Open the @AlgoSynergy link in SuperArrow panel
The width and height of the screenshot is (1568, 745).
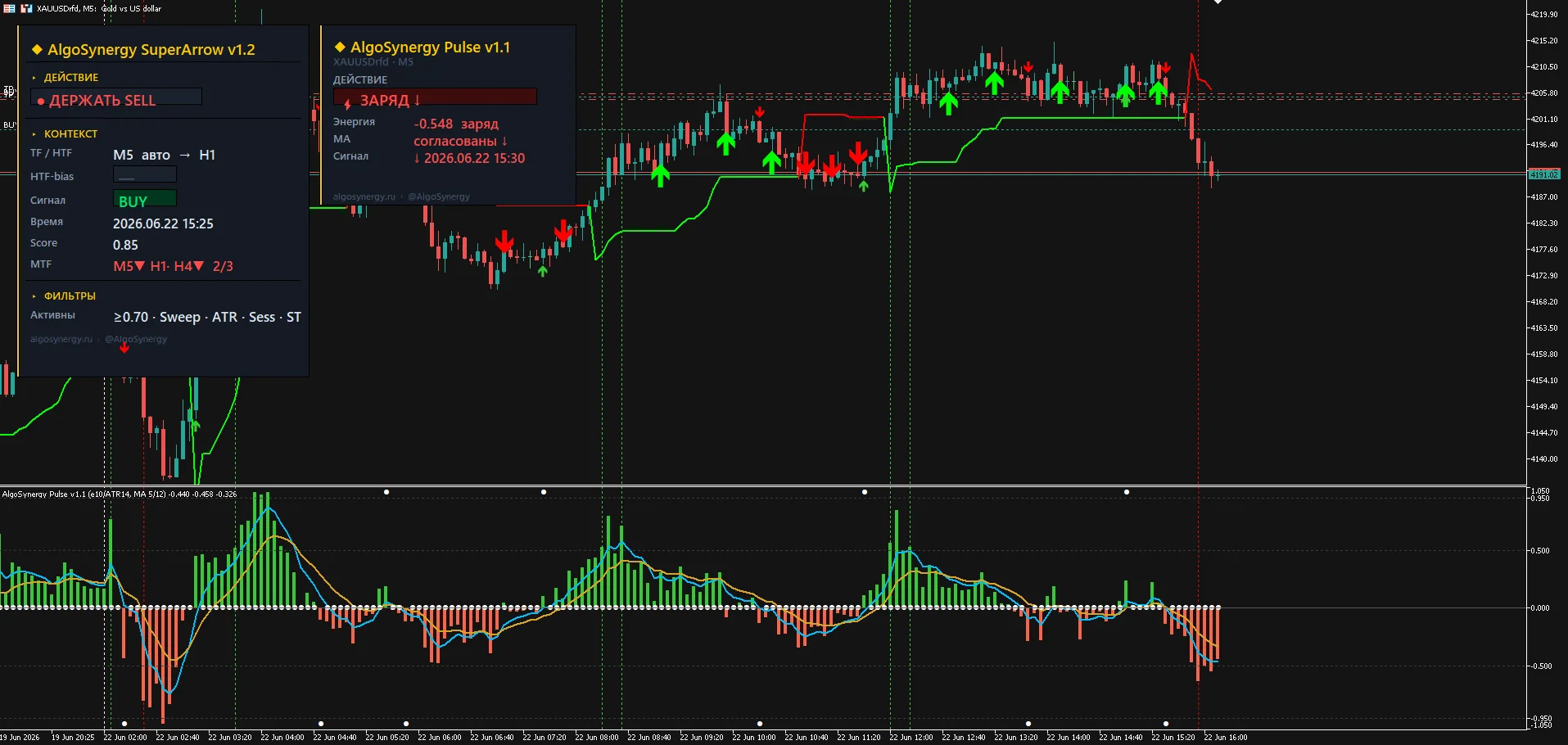click(x=136, y=339)
